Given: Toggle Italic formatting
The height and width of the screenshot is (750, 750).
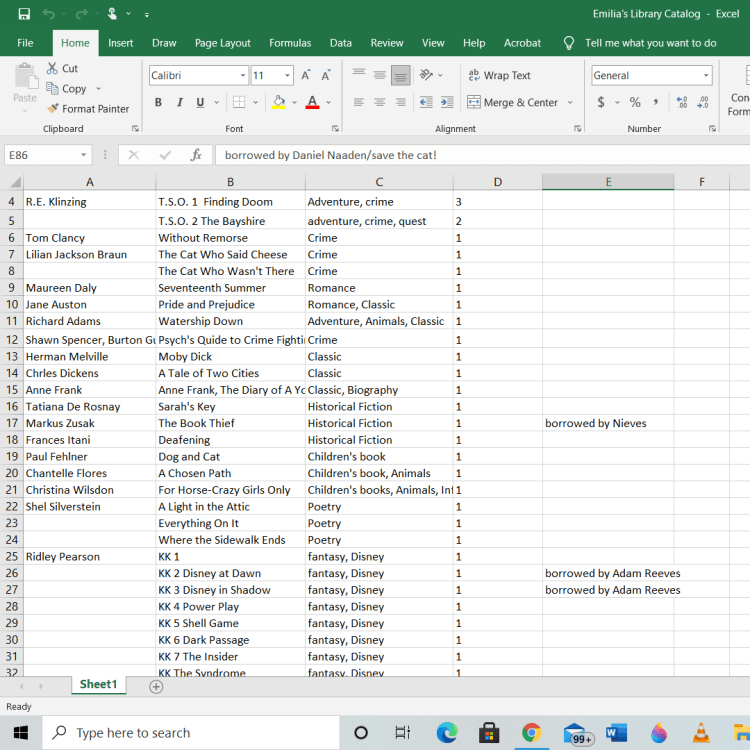Looking at the screenshot, I should pos(180,102).
